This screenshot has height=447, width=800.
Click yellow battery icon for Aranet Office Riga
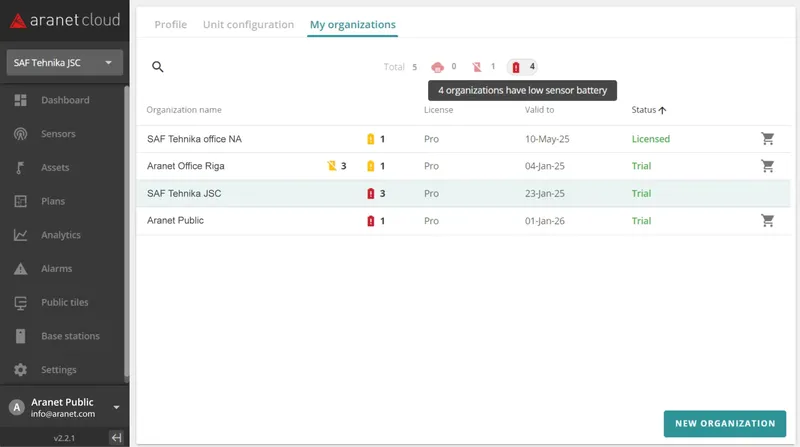click(371, 166)
